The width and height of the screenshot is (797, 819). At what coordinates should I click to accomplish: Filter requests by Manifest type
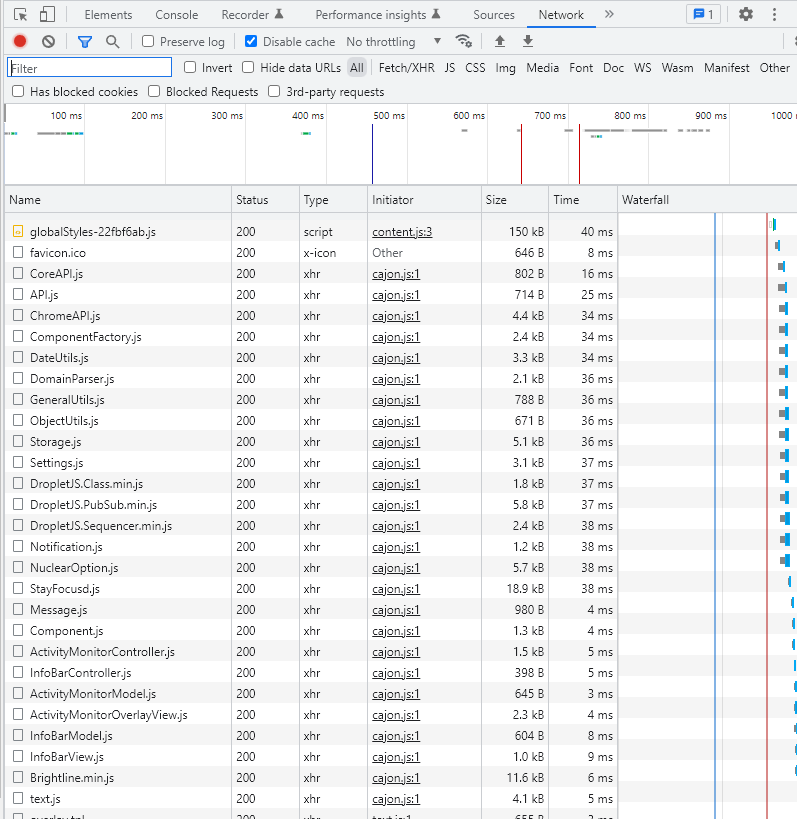726,68
